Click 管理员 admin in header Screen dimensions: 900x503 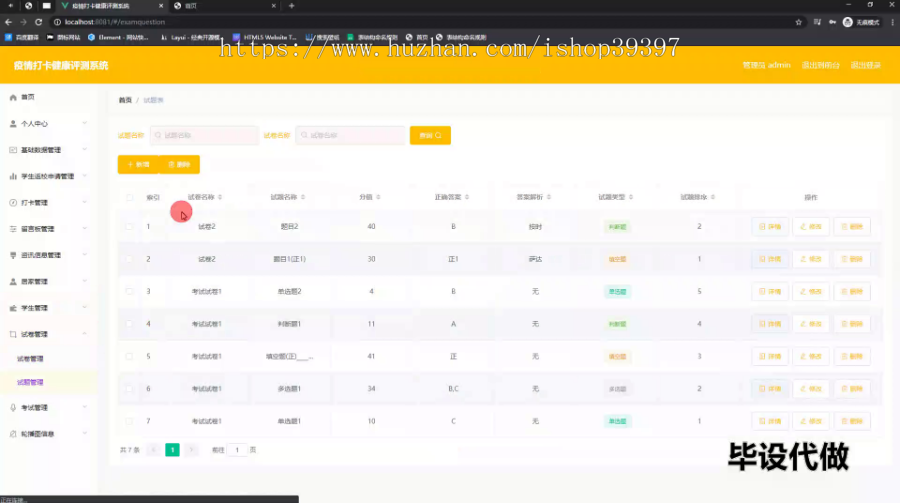click(x=766, y=65)
